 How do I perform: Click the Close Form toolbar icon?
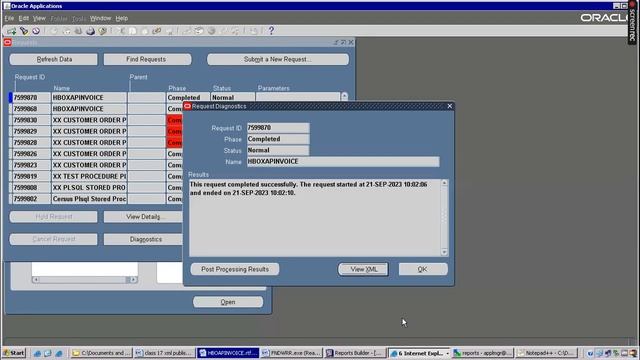102,31
